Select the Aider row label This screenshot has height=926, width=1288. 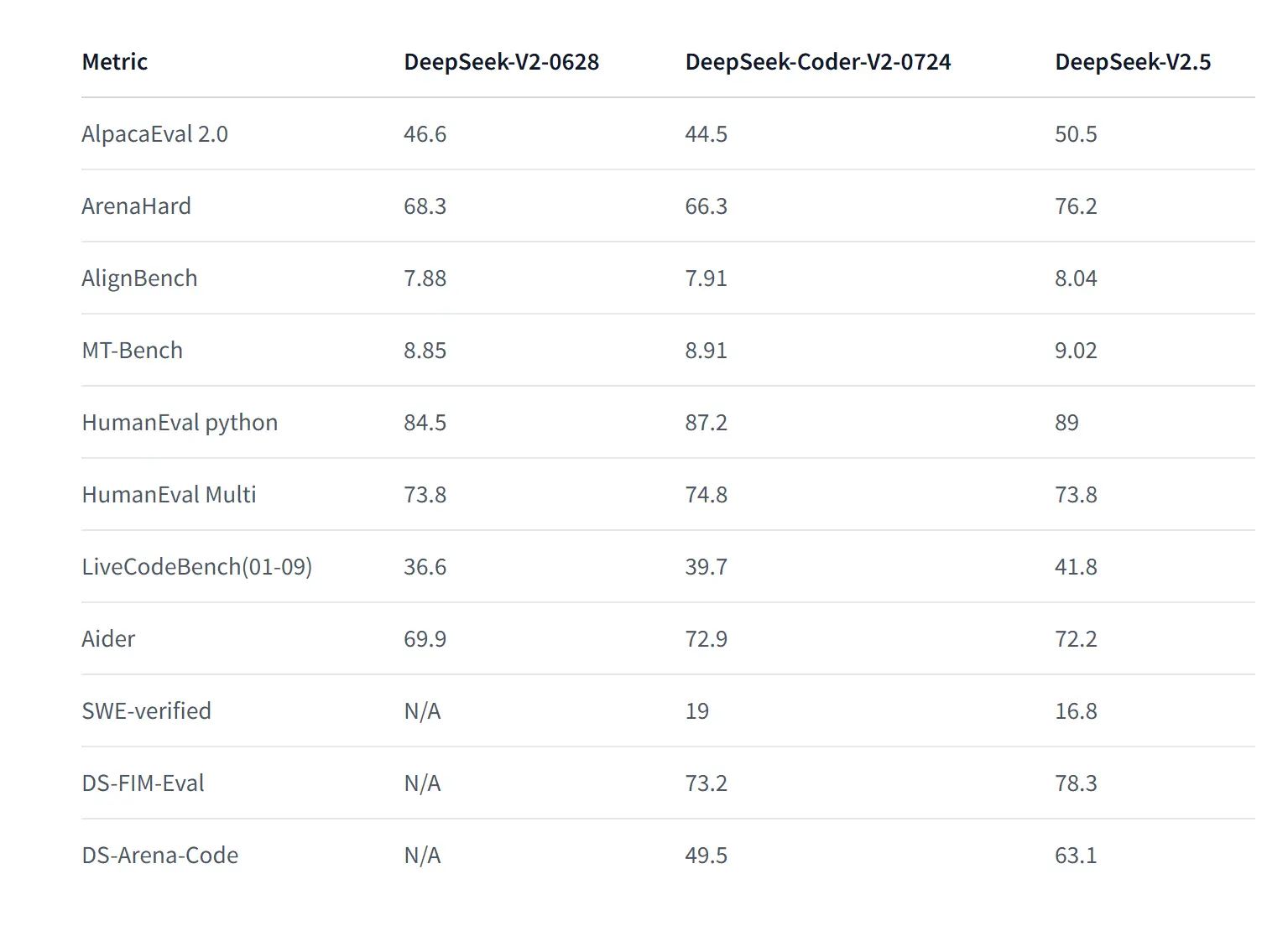[108, 639]
